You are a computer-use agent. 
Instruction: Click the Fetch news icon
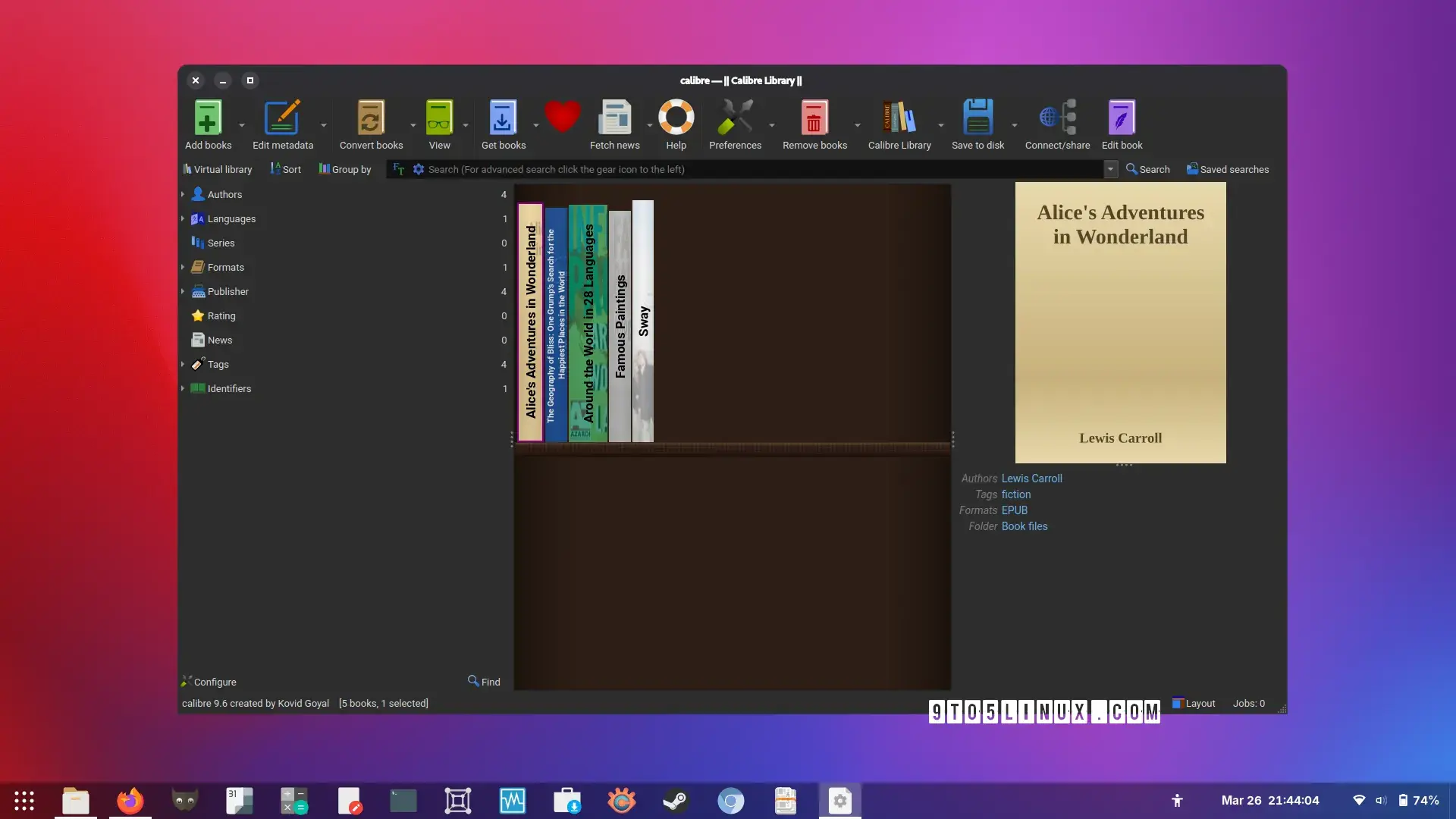[614, 118]
